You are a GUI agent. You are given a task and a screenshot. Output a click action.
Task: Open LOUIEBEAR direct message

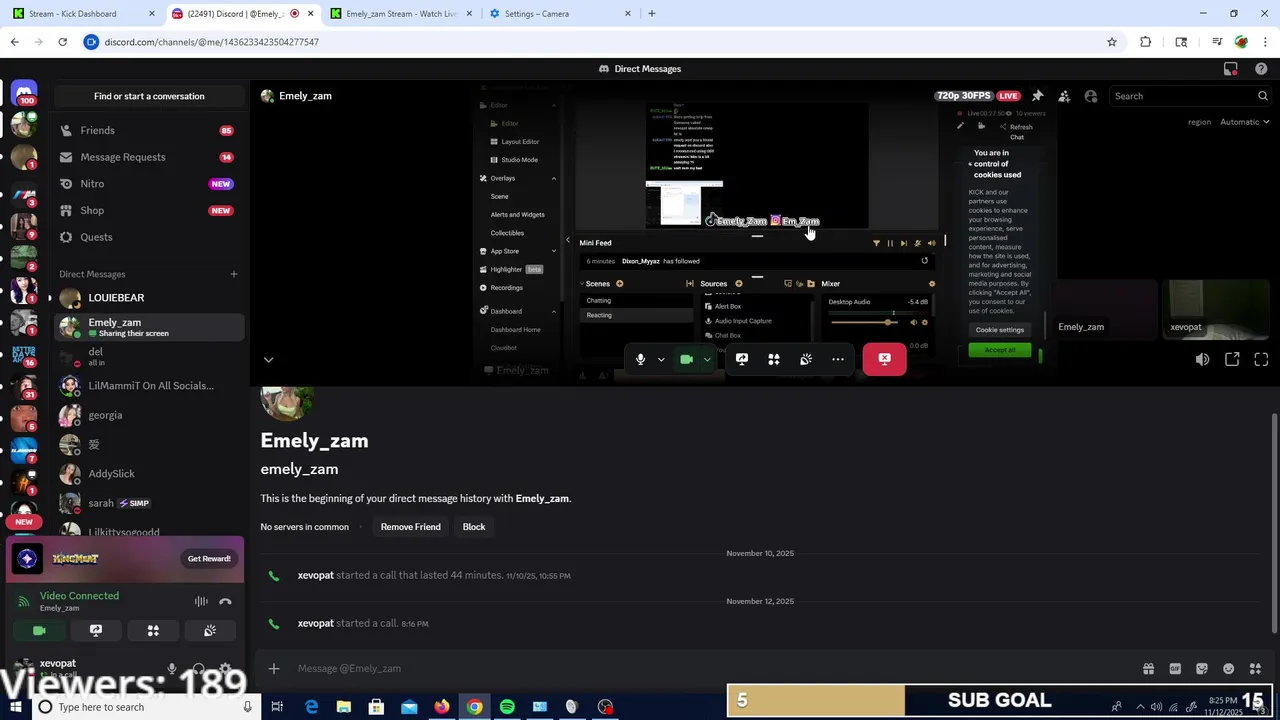click(149, 298)
